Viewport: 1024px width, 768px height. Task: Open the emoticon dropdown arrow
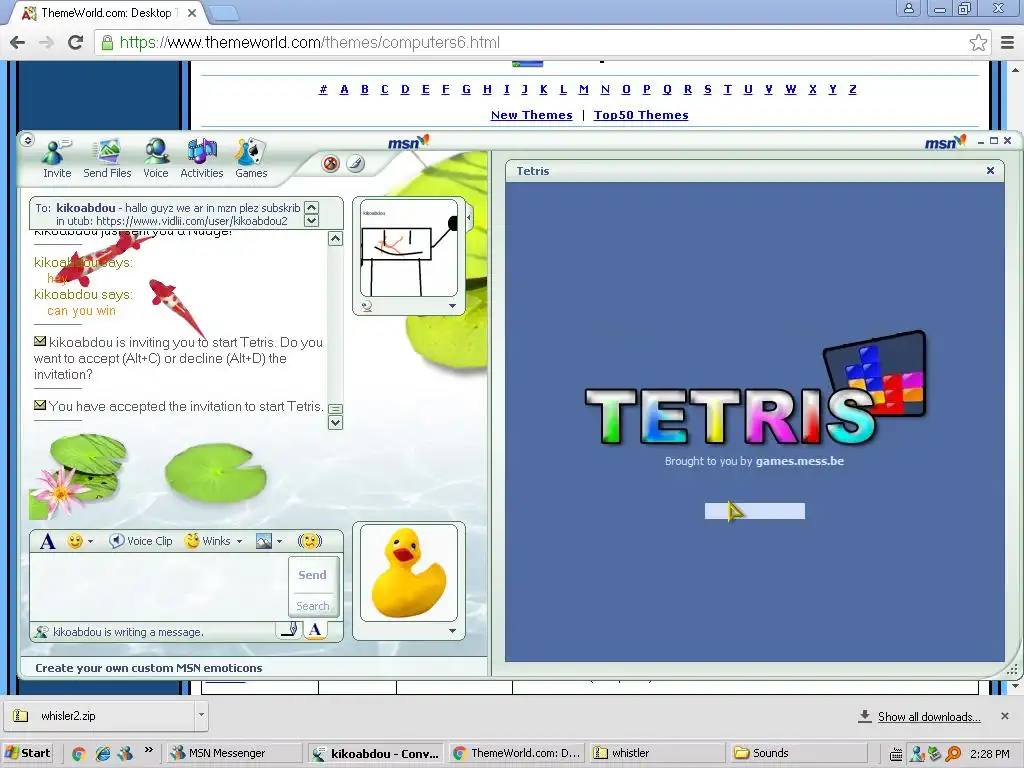click(90, 541)
